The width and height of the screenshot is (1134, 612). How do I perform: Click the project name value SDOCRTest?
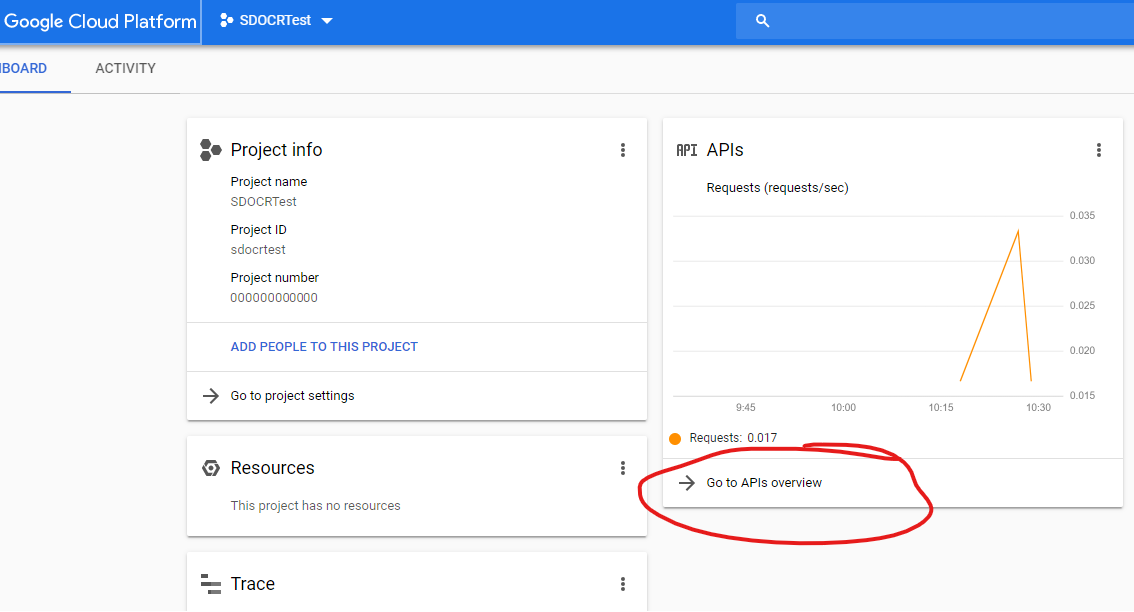click(x=263, y=202)
